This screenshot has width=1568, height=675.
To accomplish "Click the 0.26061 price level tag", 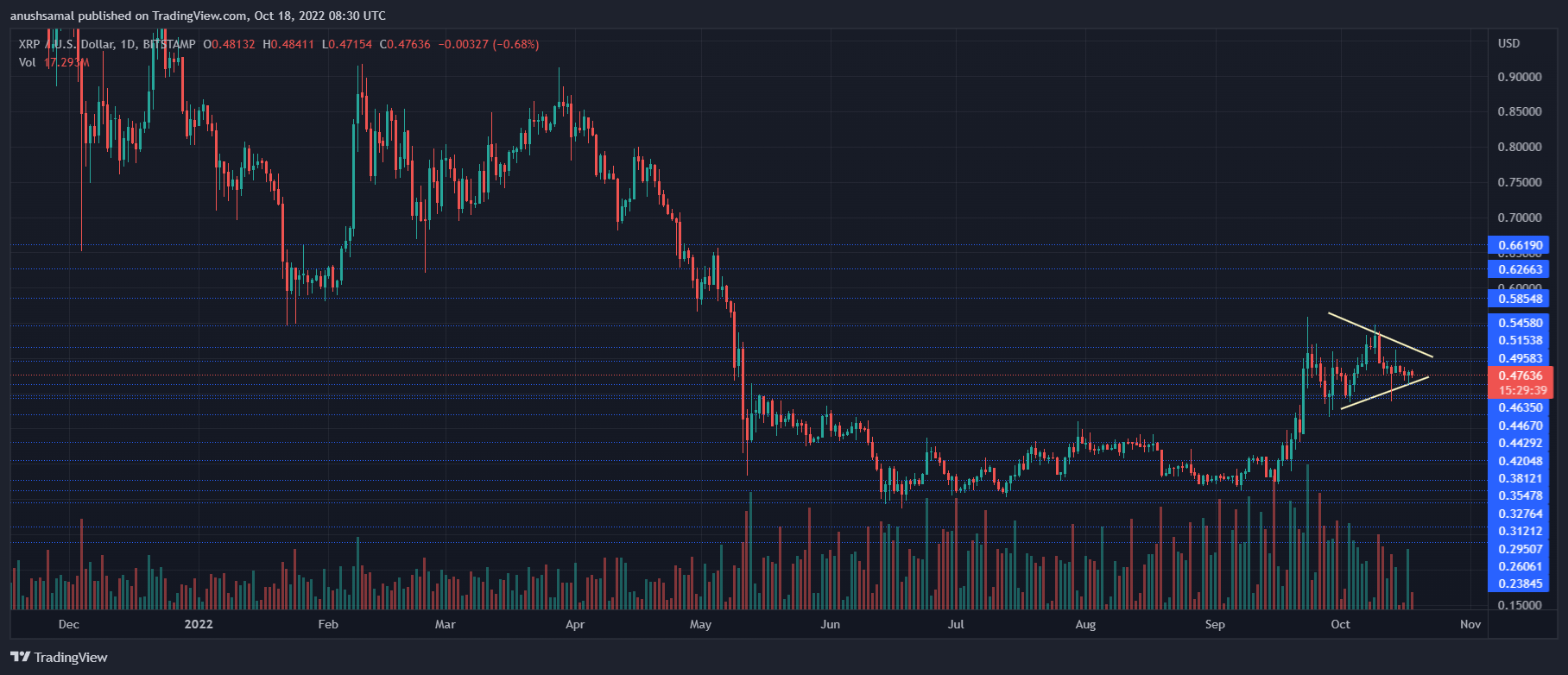I will [1519, 566].
